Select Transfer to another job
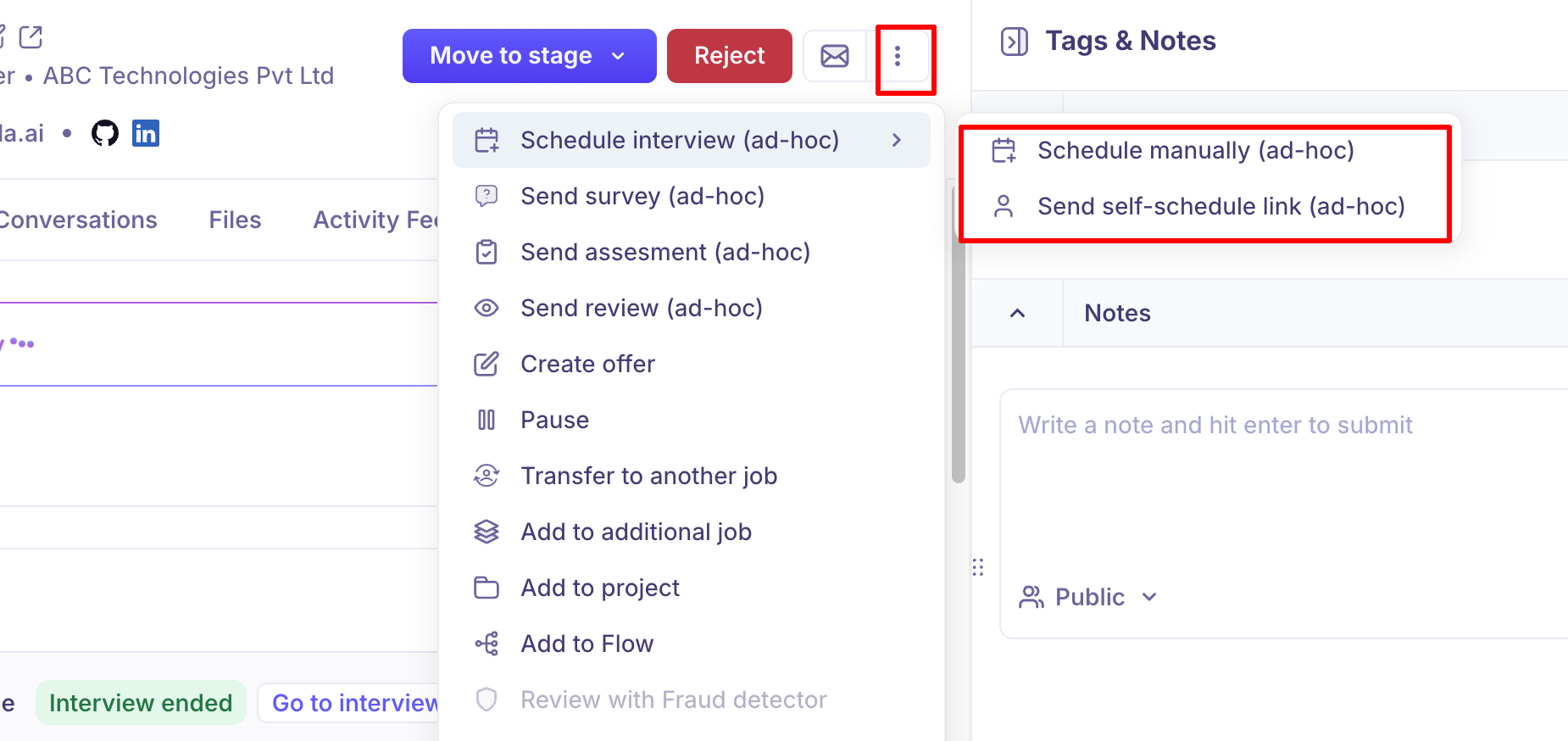This screenshot has height=741, width=1568. (x=692, y=476)
